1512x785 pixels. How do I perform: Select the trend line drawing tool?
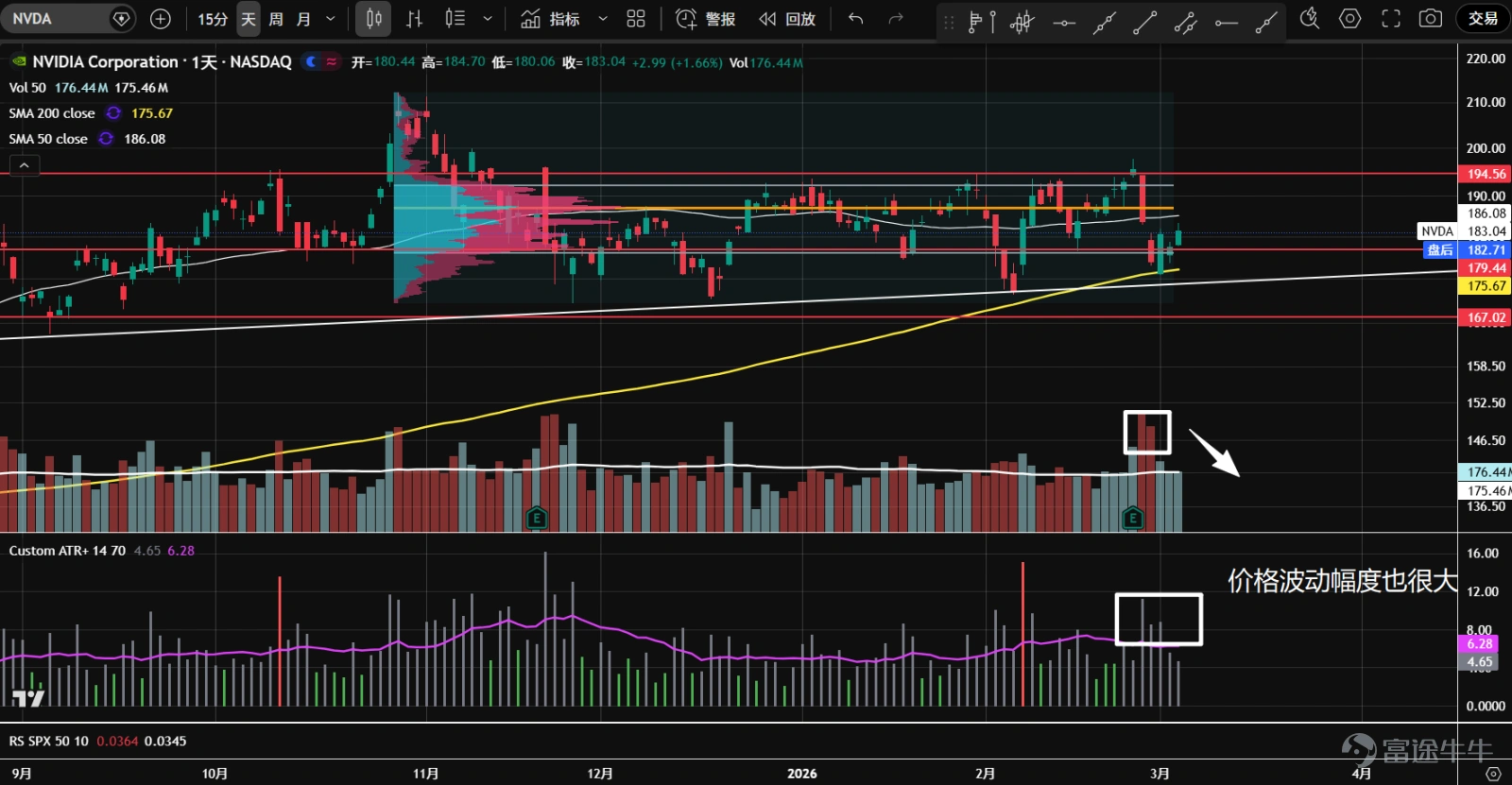(1144, 21)
